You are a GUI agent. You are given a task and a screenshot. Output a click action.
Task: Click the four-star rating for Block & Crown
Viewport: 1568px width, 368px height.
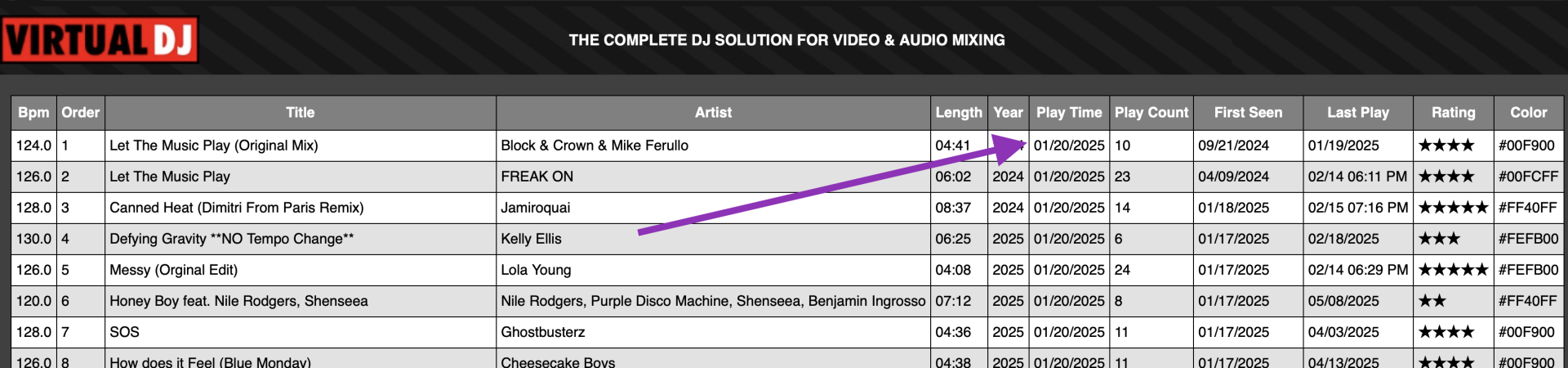click(1445, 146)
